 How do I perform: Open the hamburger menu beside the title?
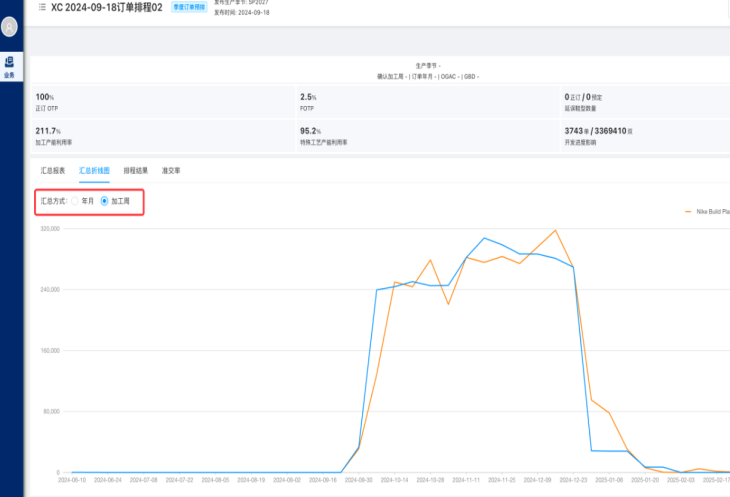coord(42,7)
